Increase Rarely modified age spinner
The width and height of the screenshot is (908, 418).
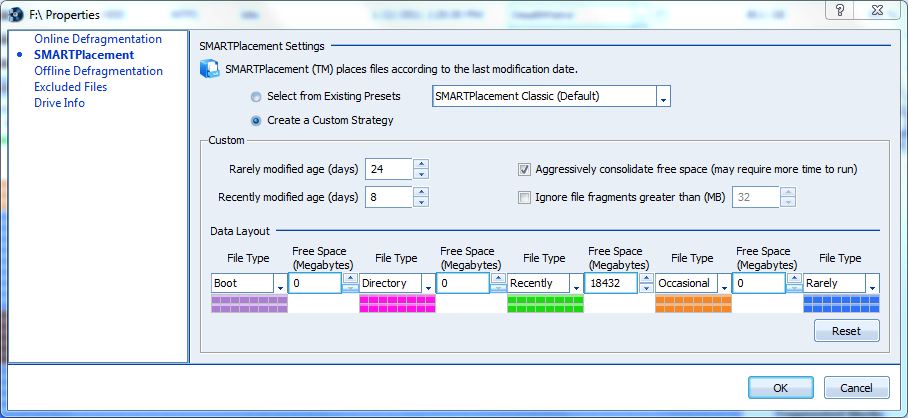(422, 163)
